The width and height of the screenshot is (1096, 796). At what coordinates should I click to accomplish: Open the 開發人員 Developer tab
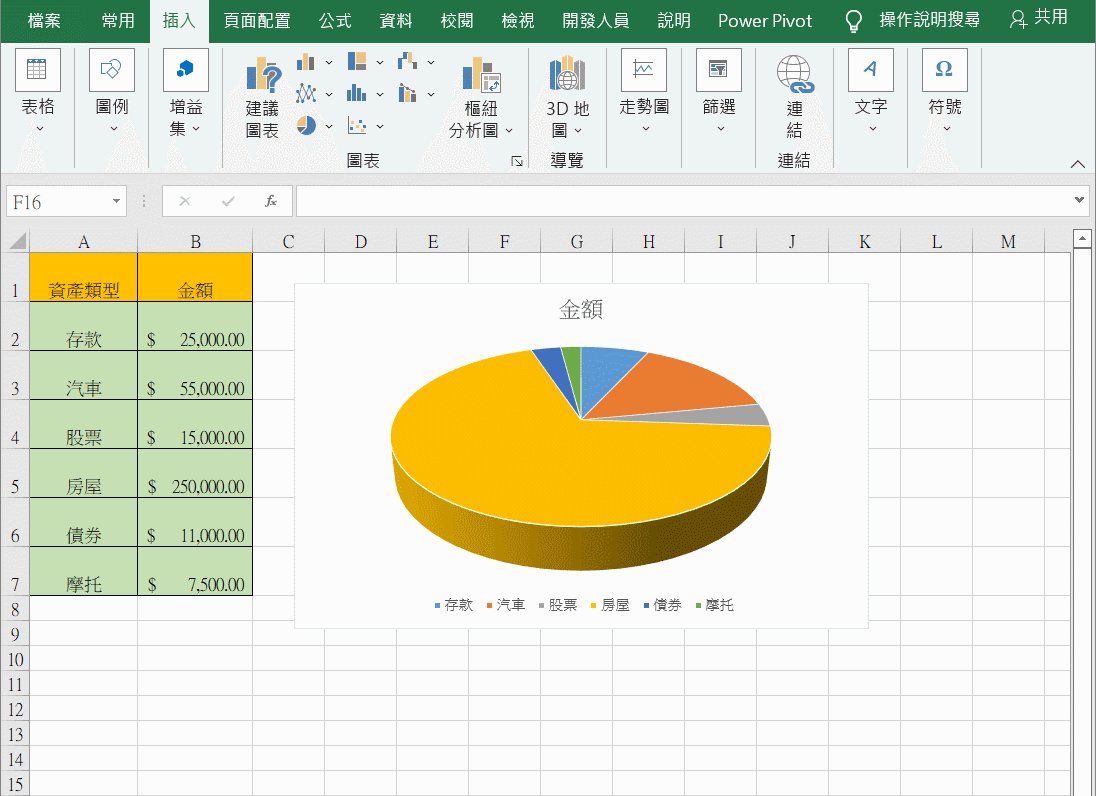coord(596,21)
